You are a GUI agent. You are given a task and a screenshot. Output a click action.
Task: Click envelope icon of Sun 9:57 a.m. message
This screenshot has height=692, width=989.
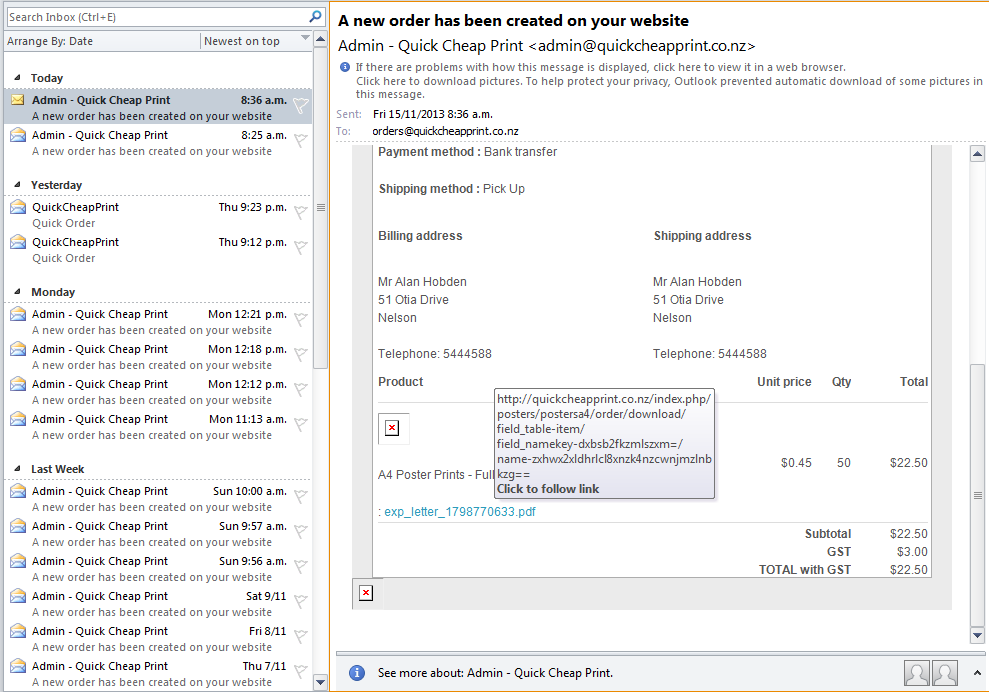(18, 525)
